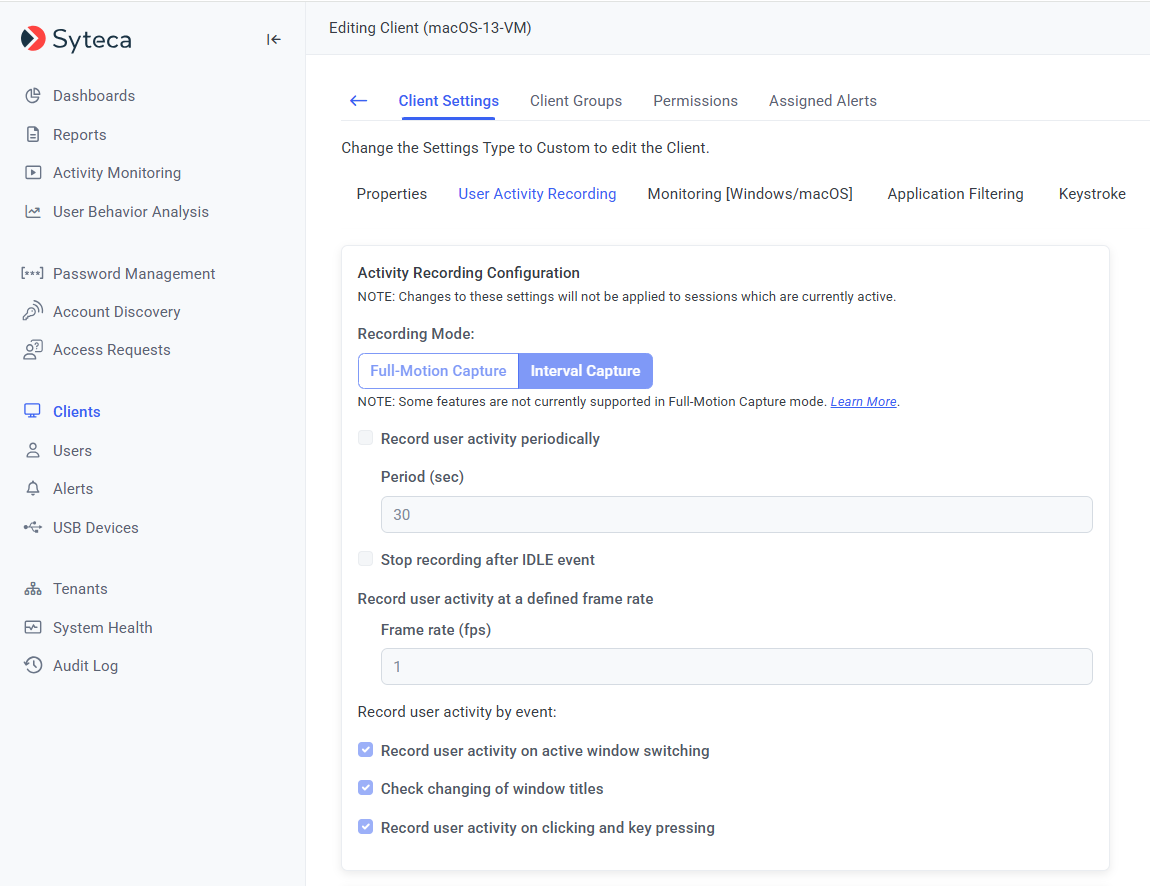
Task: Collapse the sidebar navigation panel
Action: pos(273,39)
